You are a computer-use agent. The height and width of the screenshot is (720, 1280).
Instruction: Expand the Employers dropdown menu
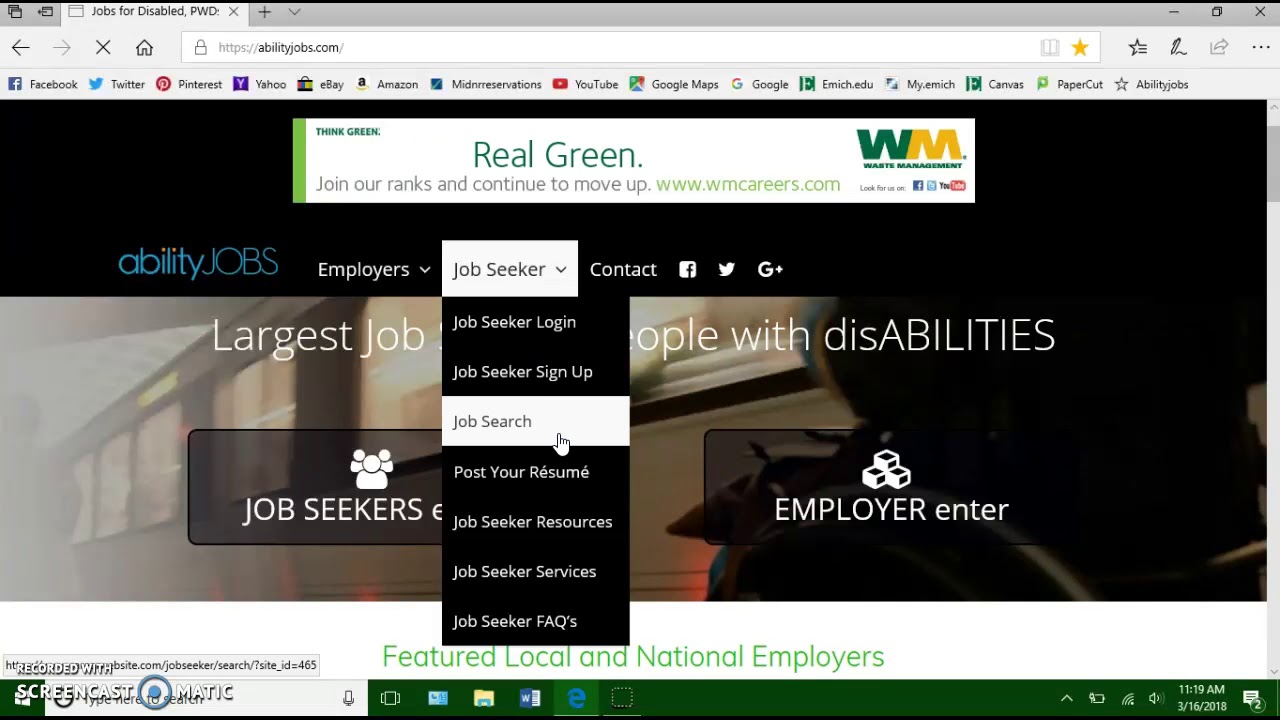pyautogui.click(x=374, y=269)
